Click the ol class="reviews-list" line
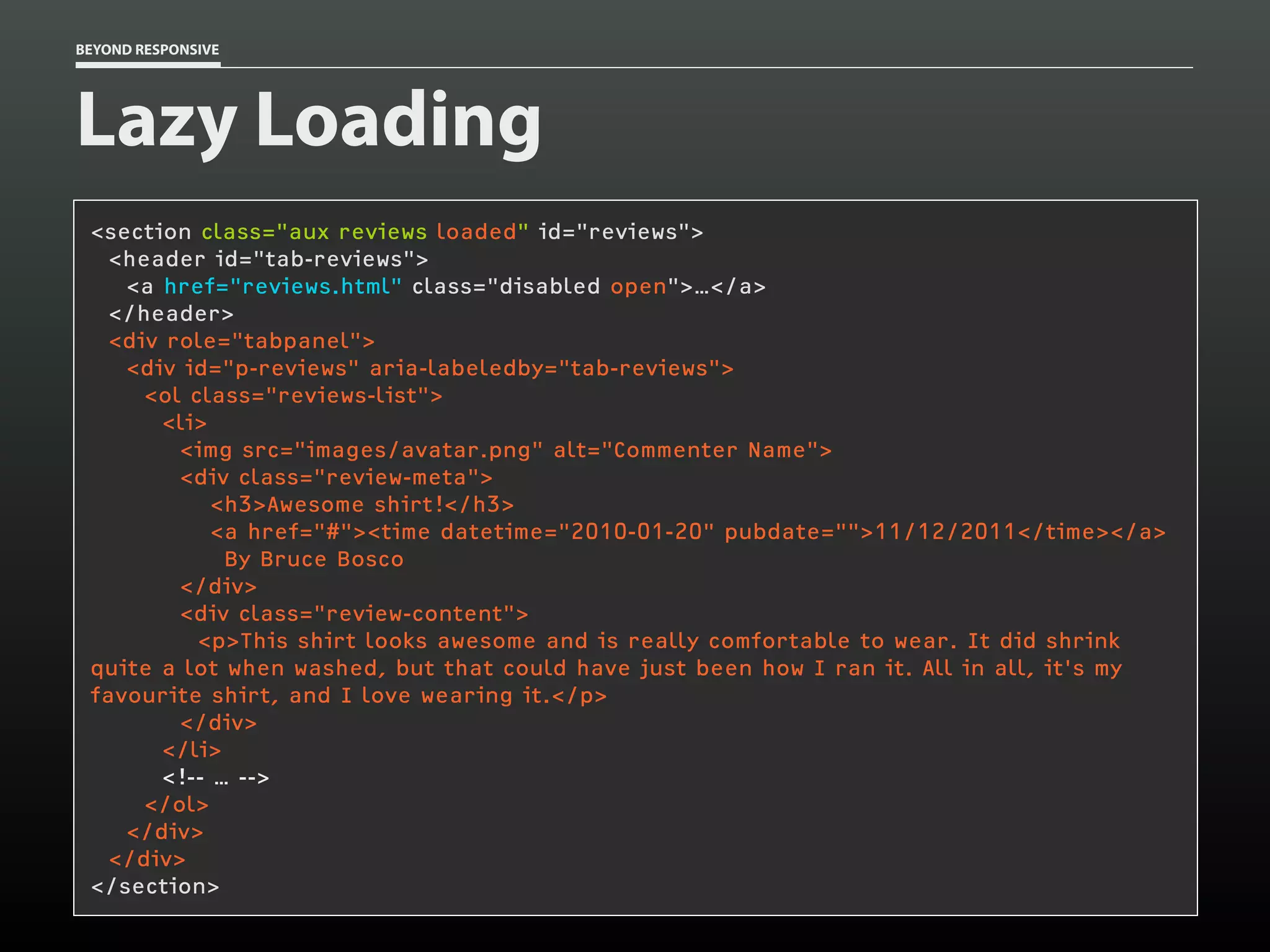The height and width of the screenshot is (952, 1270). click(x=293, y=396)
